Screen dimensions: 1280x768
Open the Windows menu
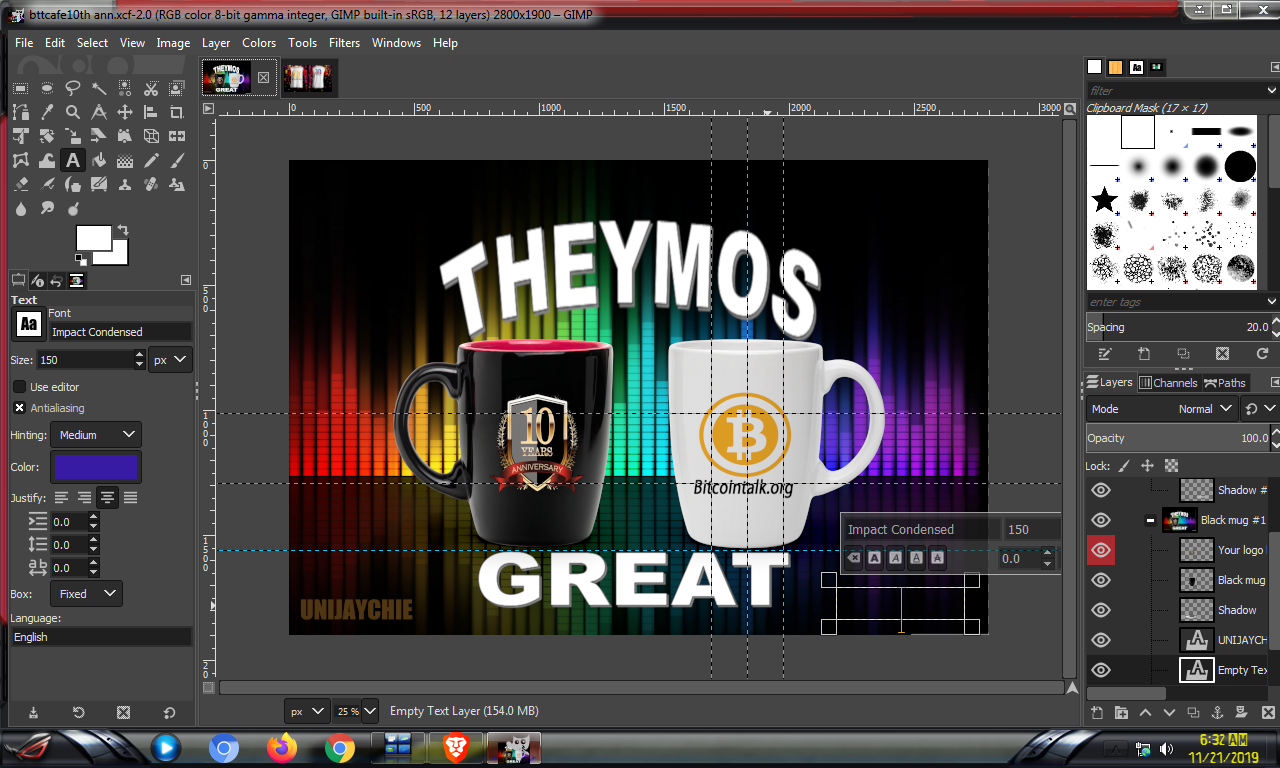point(396,43)
